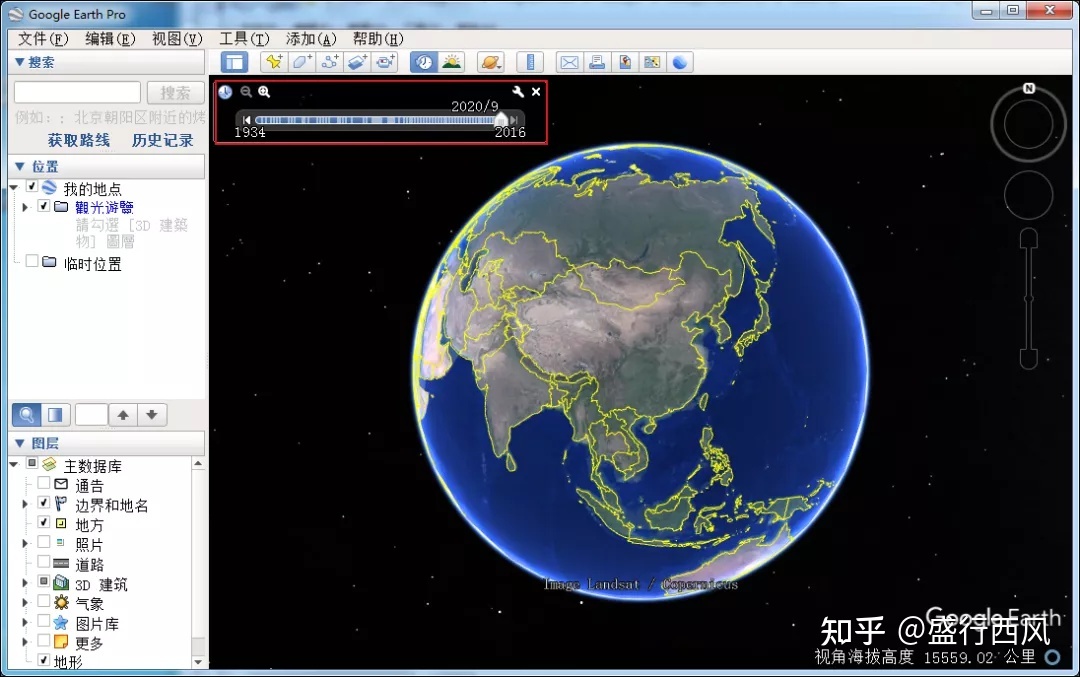The image size is (1080, 677).
Task: Add an image overlay from the toolbar
Action: (x=357, y=63)
